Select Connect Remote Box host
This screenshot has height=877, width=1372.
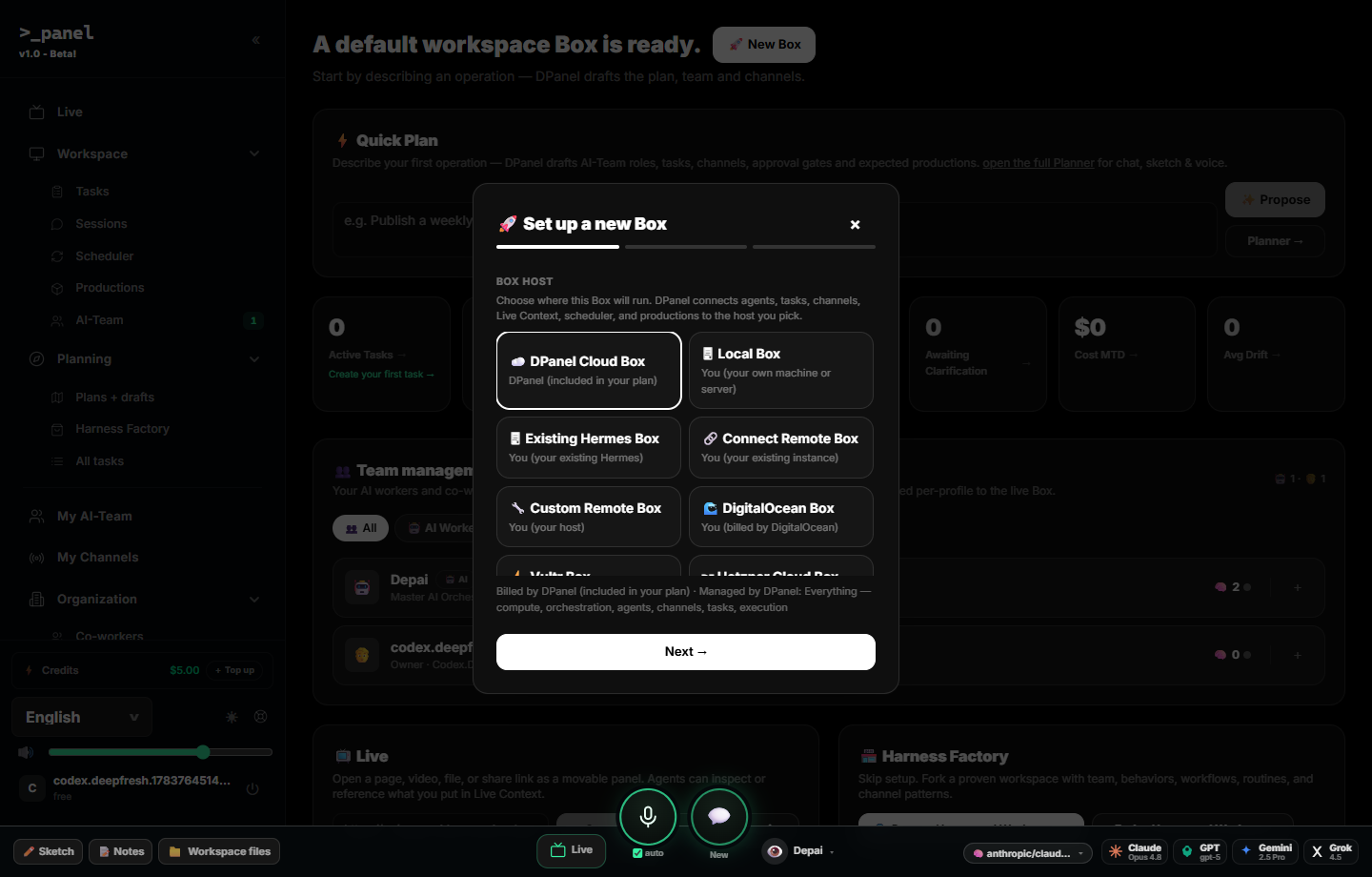[781, 447]
